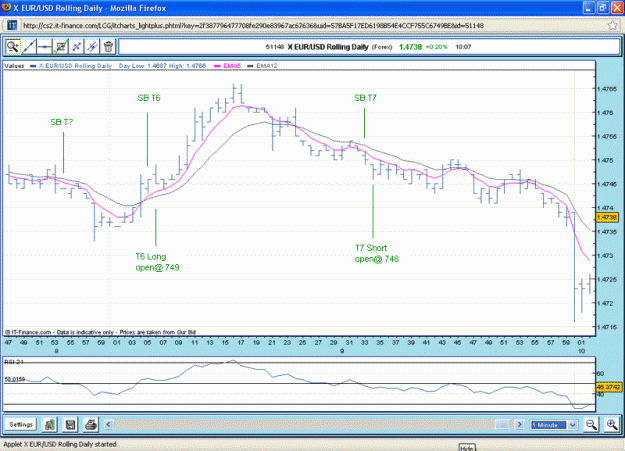Click the IT site icon in address bar

[x=12, y=26]
